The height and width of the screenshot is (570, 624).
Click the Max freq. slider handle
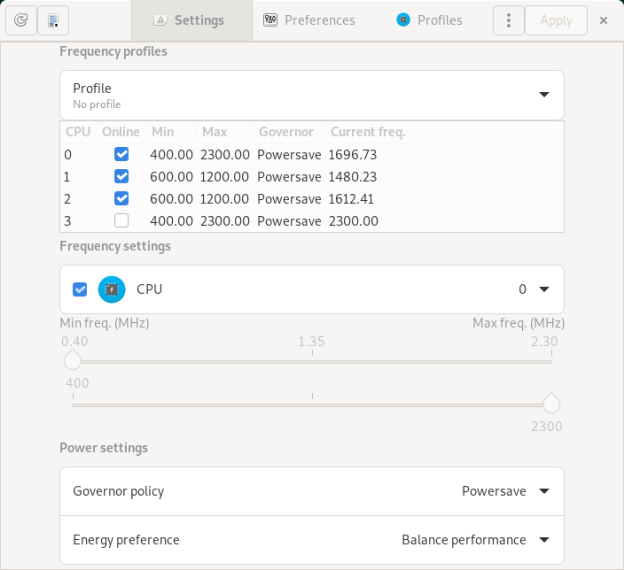(x=551, y=404)
